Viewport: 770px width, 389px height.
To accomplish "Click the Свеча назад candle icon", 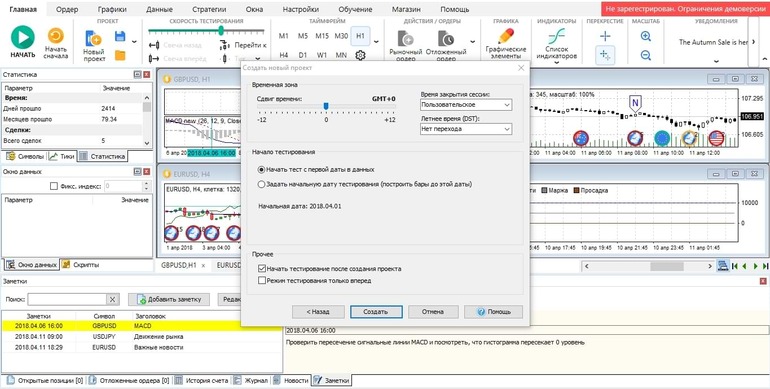I will tap(154, 45).
